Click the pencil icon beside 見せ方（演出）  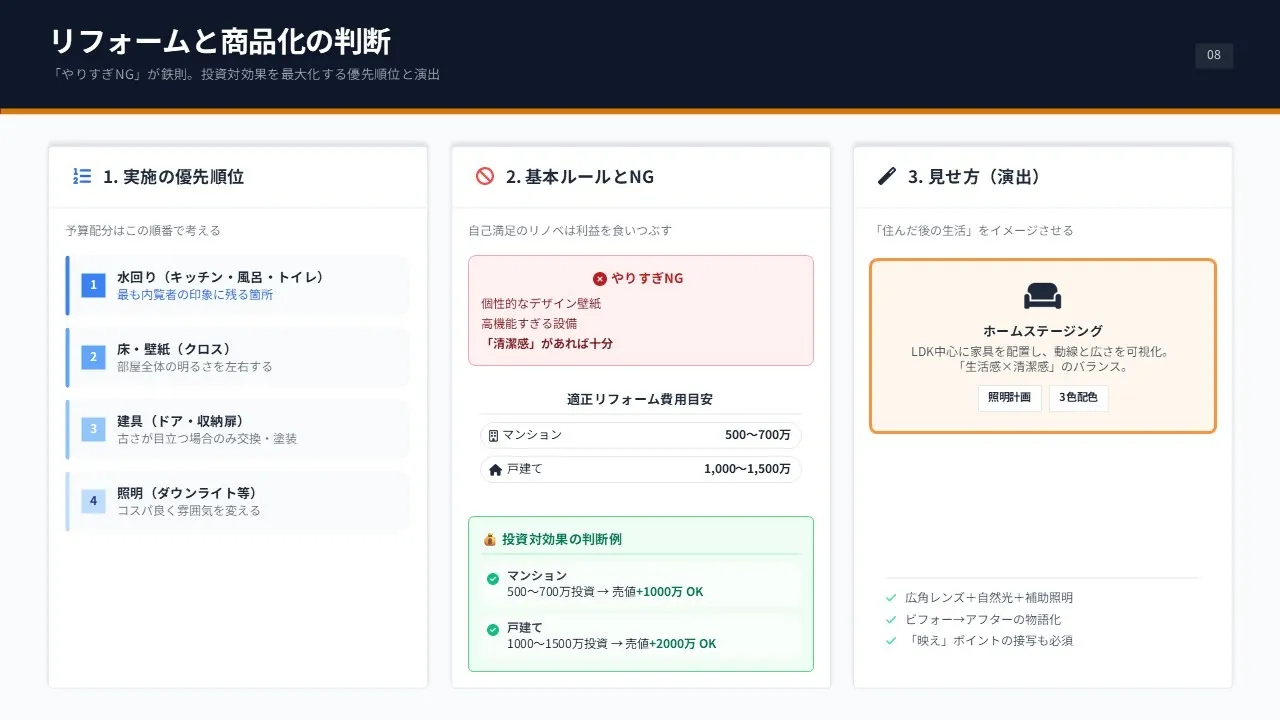pyautogui.click(x=886, y=177)
